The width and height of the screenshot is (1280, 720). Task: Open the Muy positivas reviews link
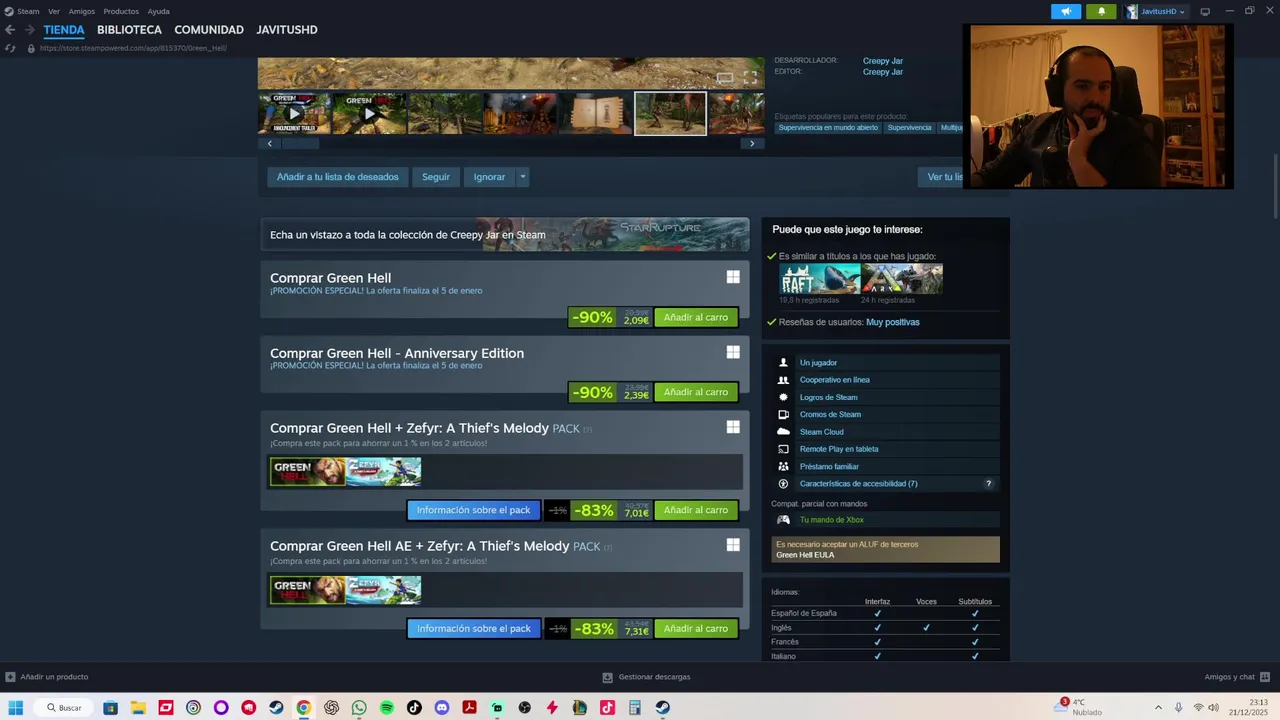tap(893, 322)
